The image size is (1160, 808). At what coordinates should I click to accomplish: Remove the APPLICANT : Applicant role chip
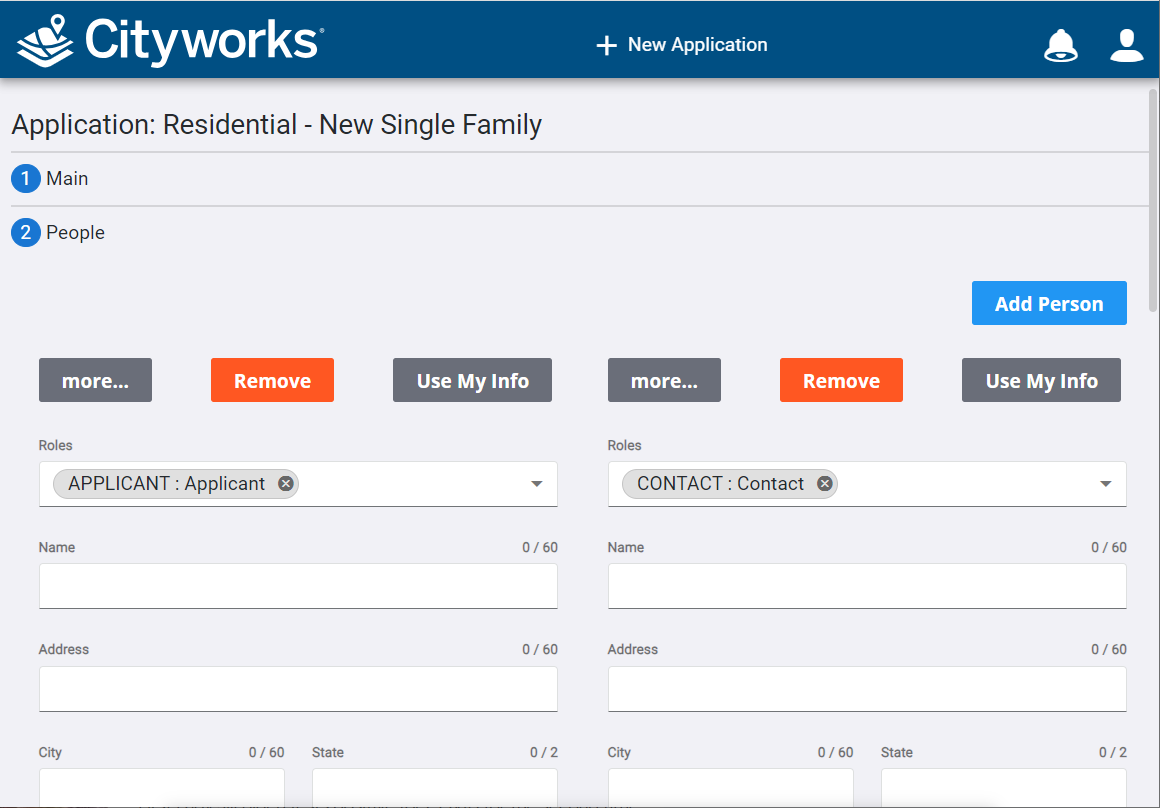click(285, 483)
